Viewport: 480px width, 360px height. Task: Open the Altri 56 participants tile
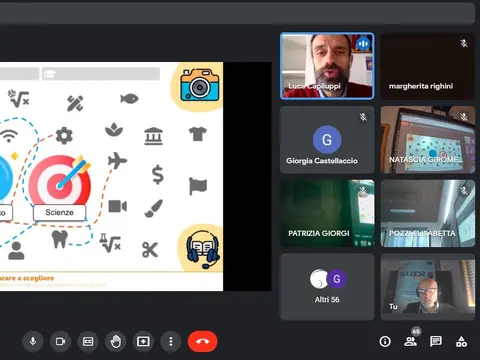tap(327, 287)
